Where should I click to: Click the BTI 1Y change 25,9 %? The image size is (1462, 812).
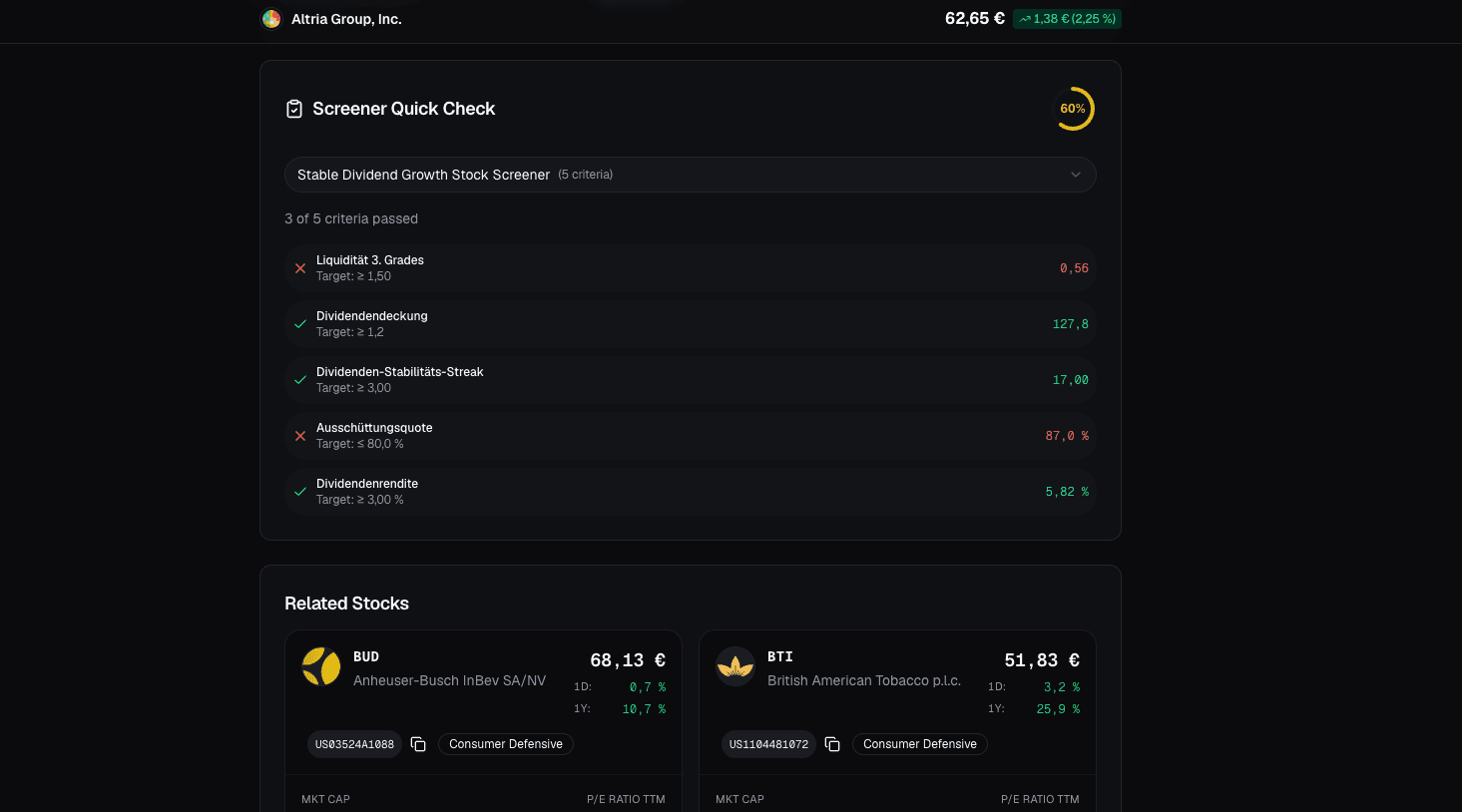[1058, 709]
